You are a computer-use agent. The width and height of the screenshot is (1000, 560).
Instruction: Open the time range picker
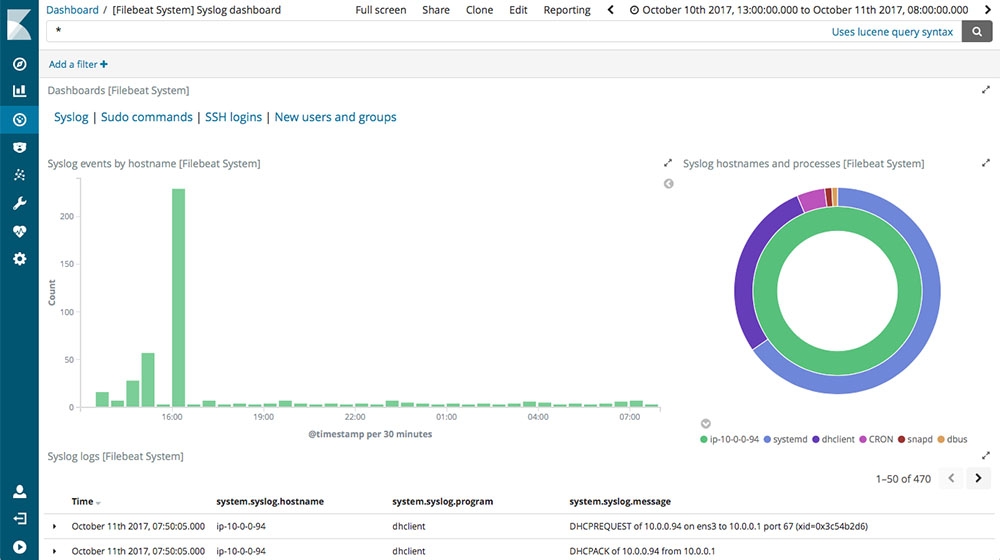click(x=799, y=10)
